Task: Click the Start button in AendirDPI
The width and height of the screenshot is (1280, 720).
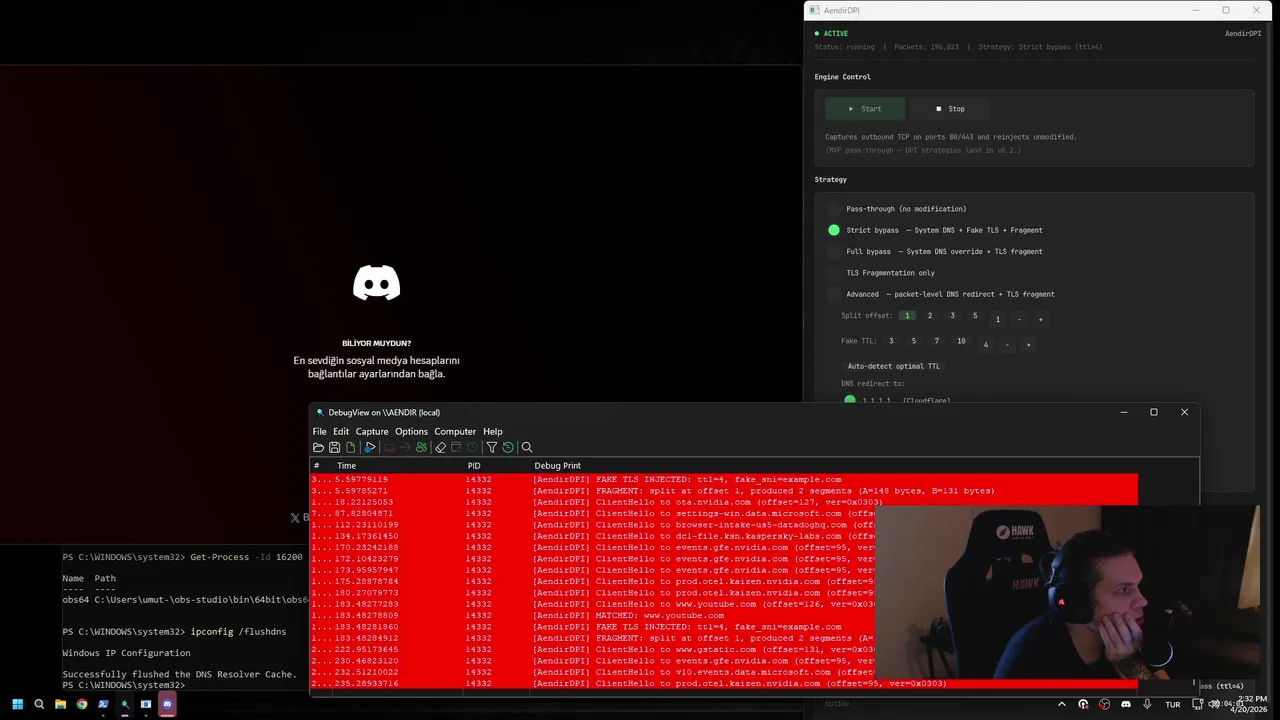Action: pos(865,109)
